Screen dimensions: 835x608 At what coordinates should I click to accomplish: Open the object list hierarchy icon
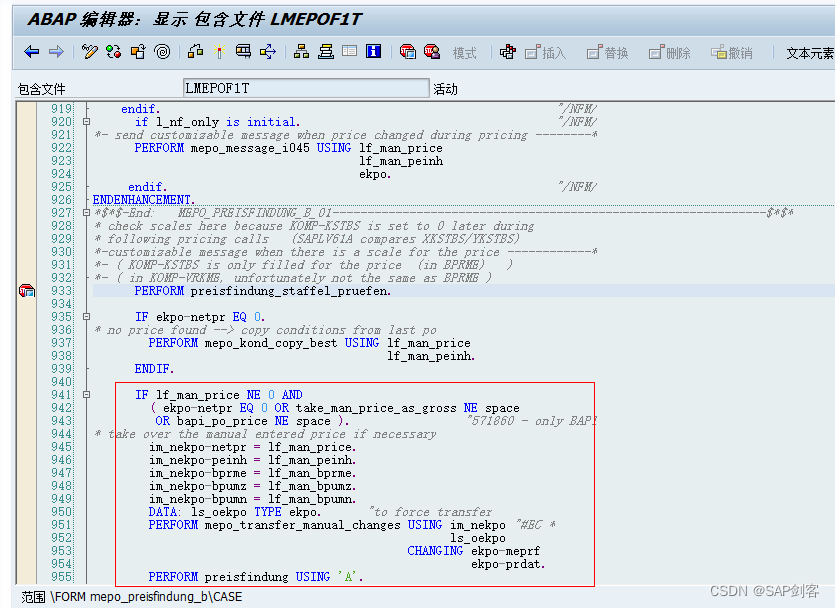coord(300,51)
